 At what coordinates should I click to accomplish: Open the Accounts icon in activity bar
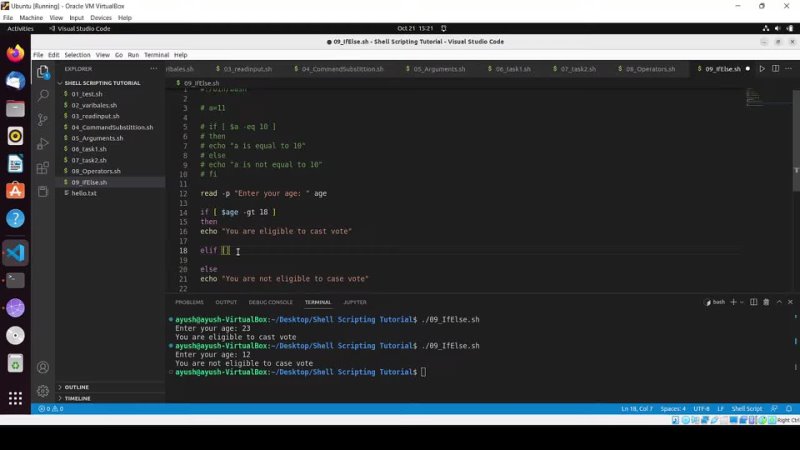(x=43, y=367)
